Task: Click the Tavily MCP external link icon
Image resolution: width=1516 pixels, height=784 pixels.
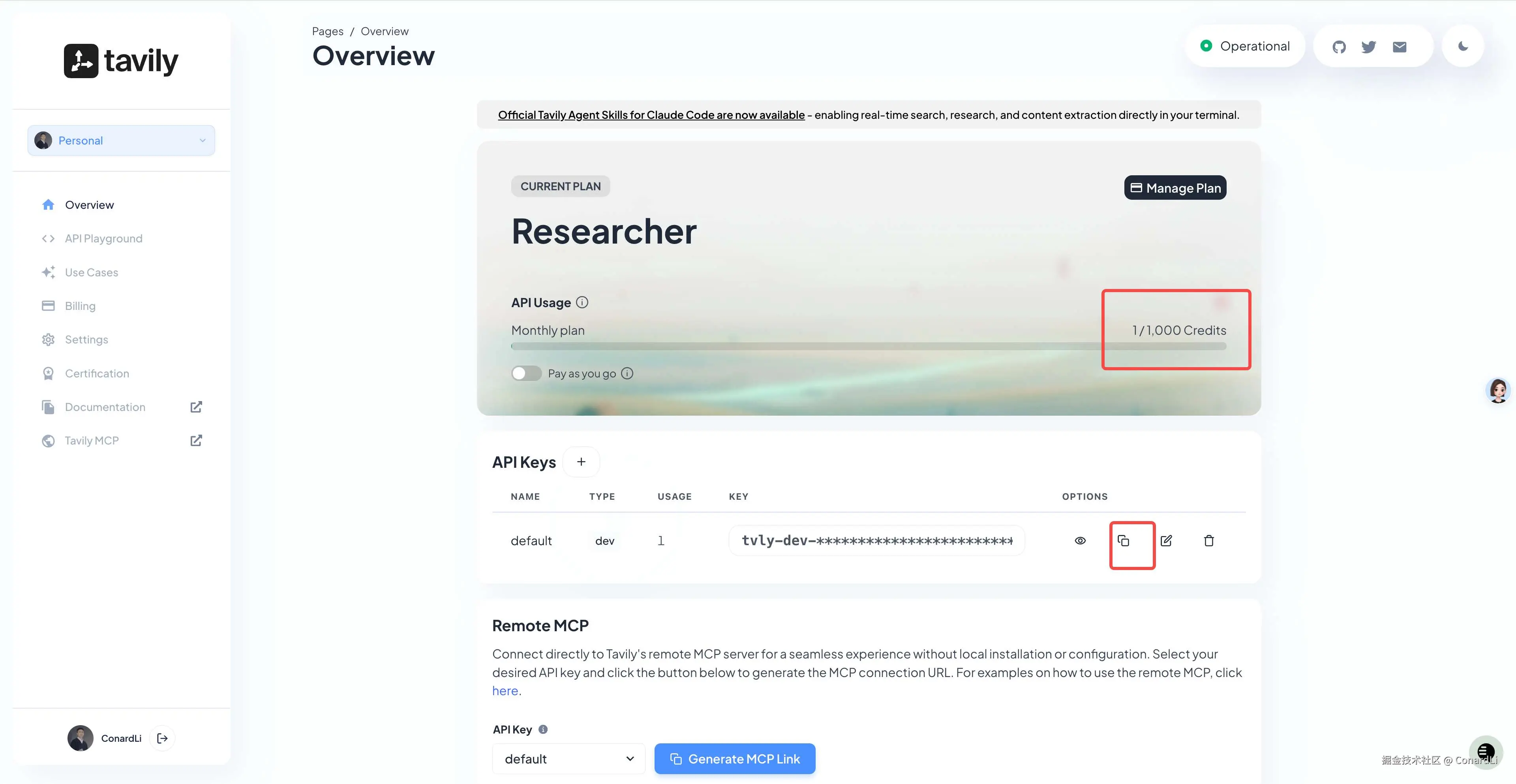Action: [x=196, y=440]
